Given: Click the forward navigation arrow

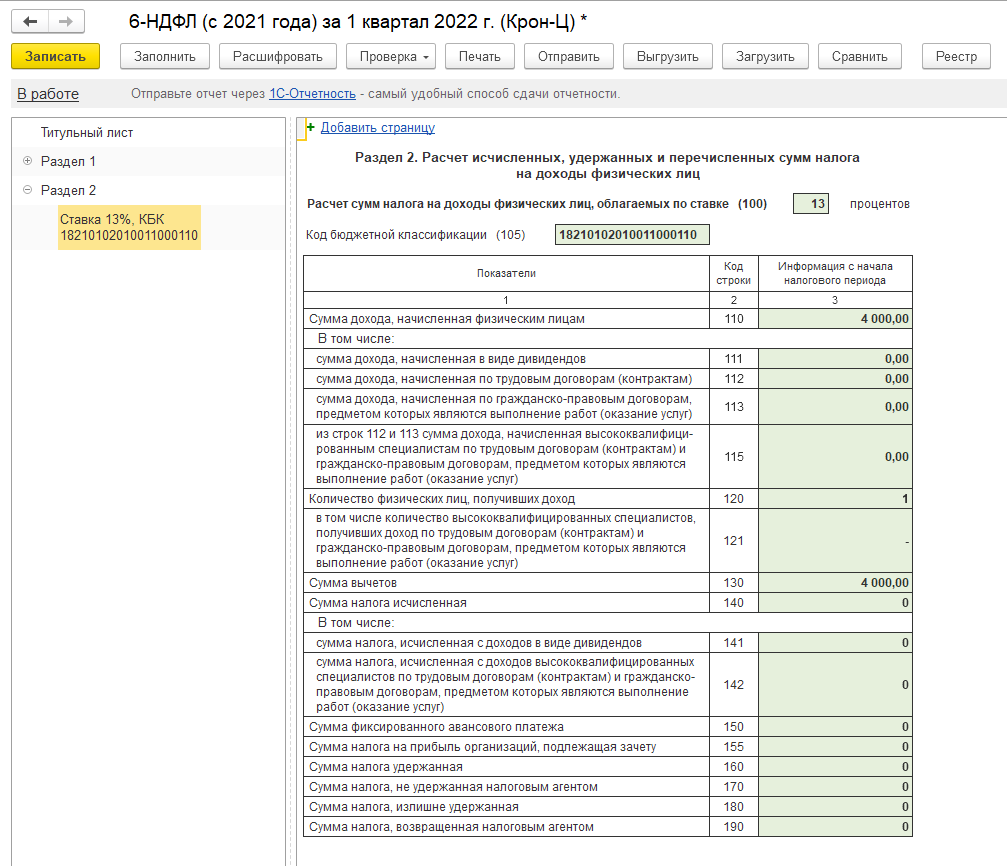Looking at the screenshot, I should tap(66, 22).
